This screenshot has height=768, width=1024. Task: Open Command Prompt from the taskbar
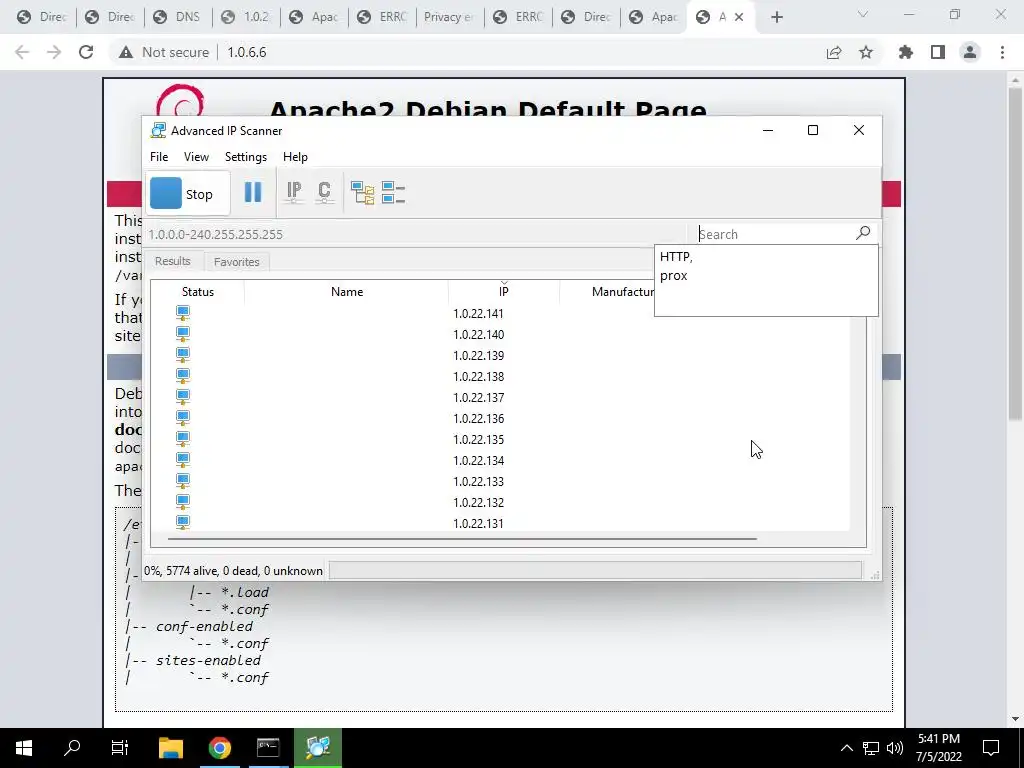tap(268, 747)
